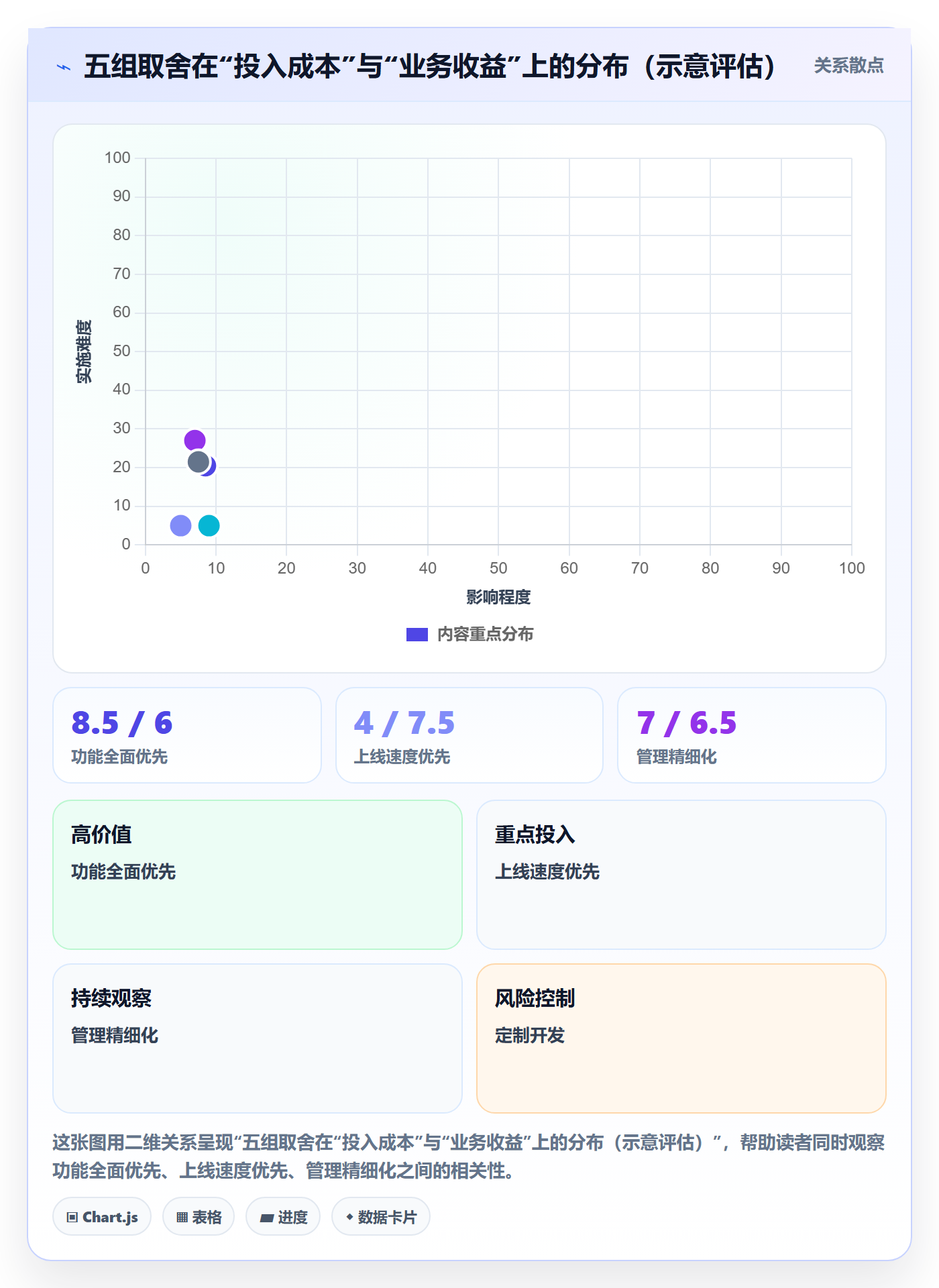Open the 重点投入 quadrant card
This screenshot has width=939, height=1288.
point(681,875)
